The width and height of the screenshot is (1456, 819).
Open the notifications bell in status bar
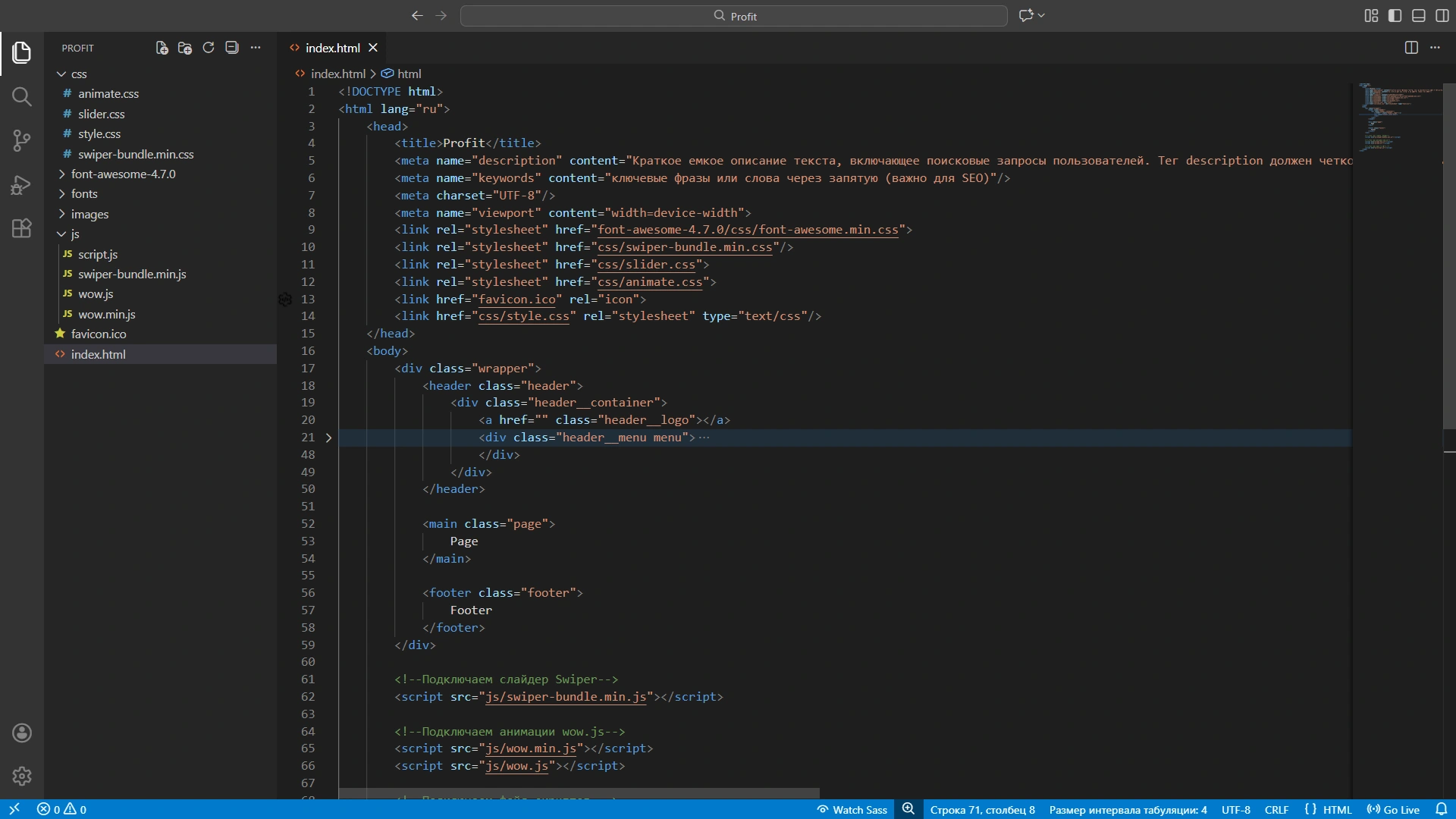coord(1441,809)
